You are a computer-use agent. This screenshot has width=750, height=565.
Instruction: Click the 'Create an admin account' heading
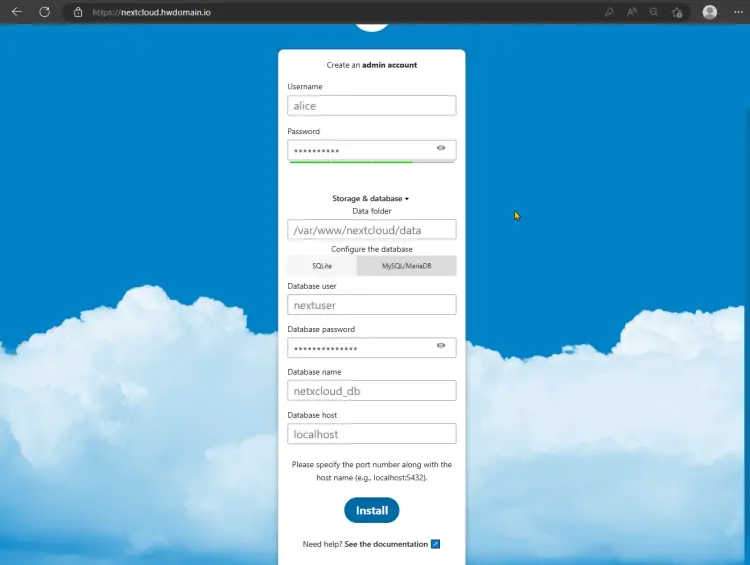pyautogui.click(x=372, y=65)
